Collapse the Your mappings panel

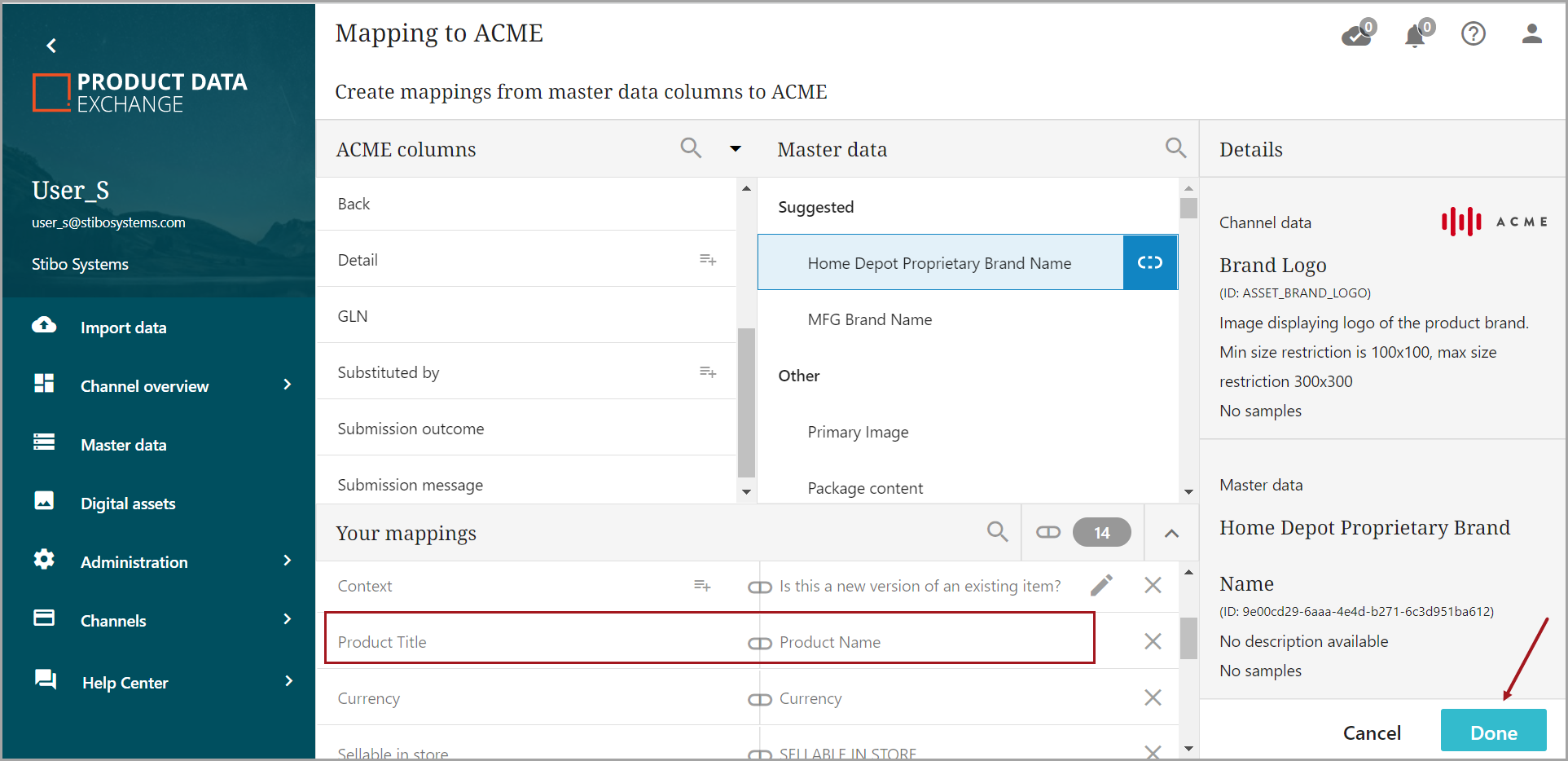(x=1171, y=533)
